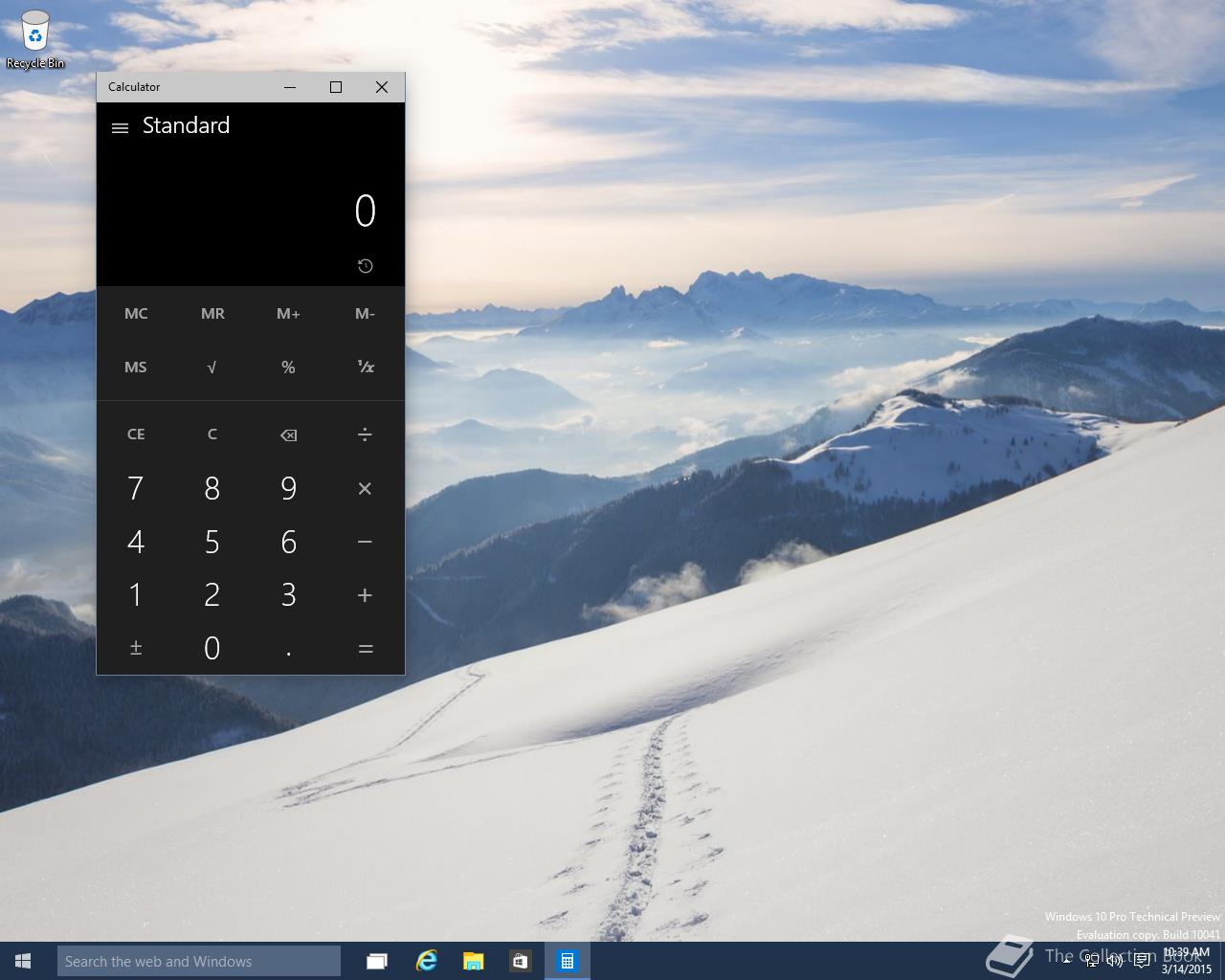Add to memory with M+
1225x980 pixels.
point(288,314)
